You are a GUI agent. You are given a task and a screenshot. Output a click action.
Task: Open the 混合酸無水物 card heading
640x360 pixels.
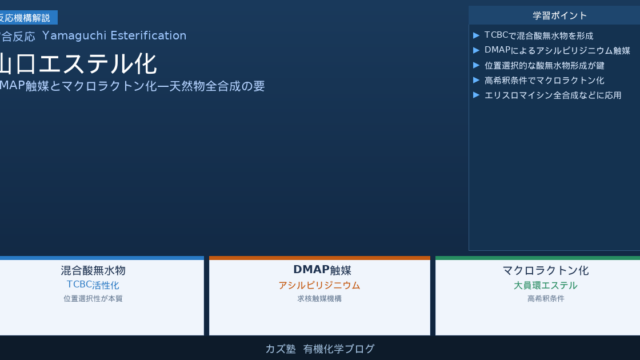click(93, 271)
